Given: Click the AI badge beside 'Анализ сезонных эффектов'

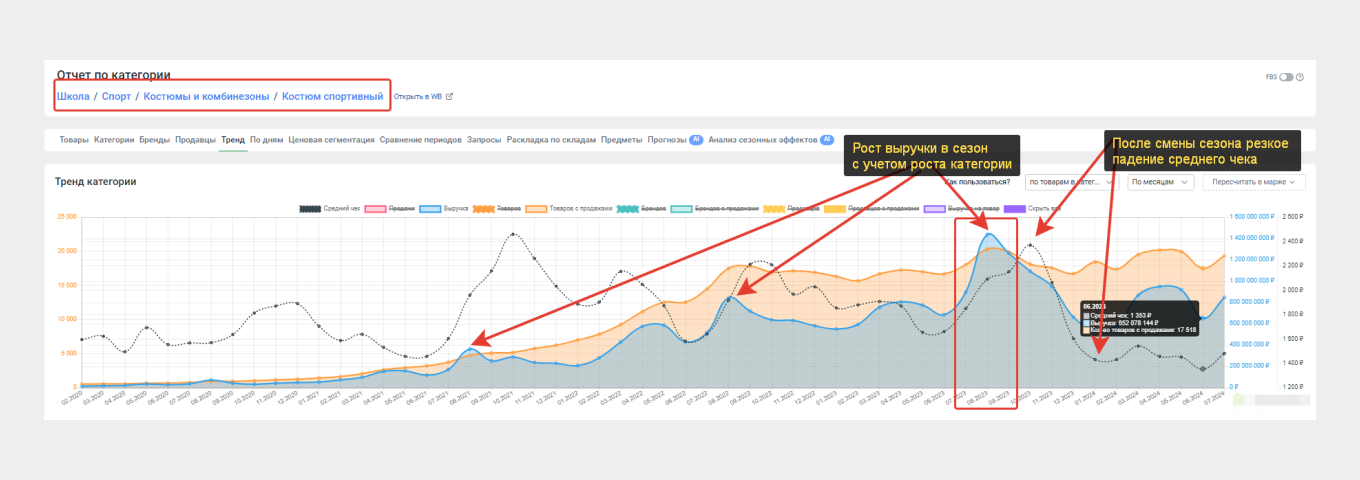Looking at the screenshot, I should pyautogui.click(x=827, y=140).
